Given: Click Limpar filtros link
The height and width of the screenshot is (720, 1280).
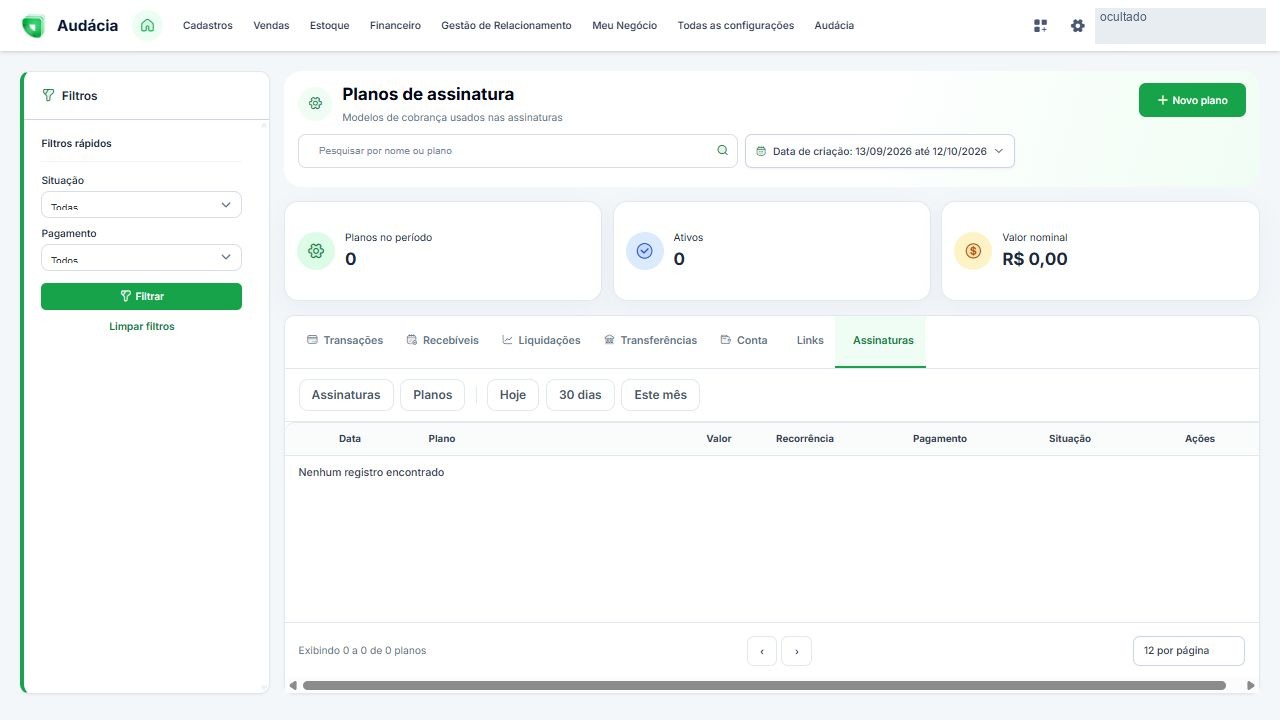Looking at the screenshot, I should point(142,327).
